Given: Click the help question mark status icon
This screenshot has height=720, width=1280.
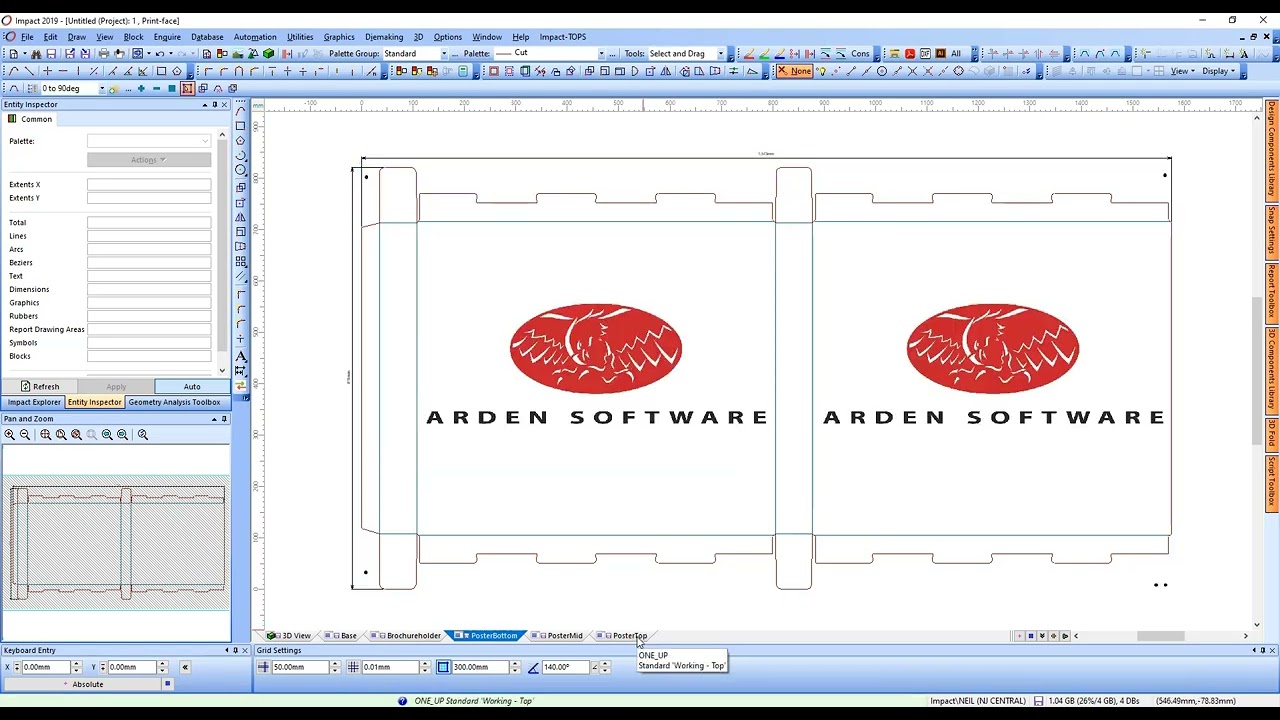Looking at the screenshot, I should click(402, 701).
